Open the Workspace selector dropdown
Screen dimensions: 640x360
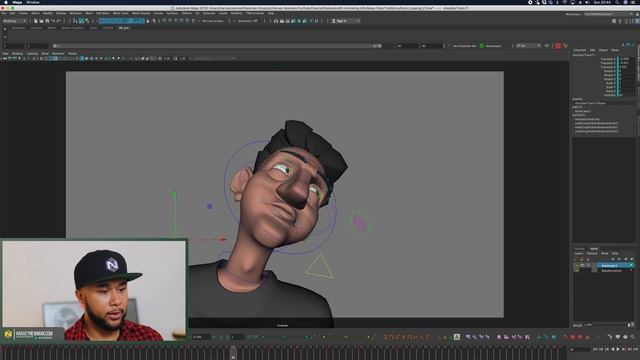tap(609, 14)
